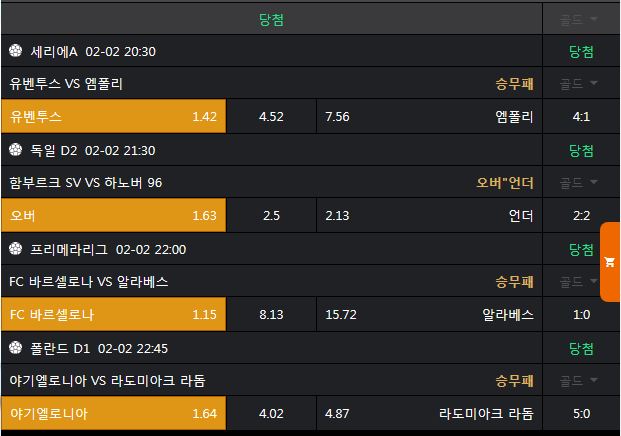This screenshot has width=621, height=436.
Task: Open the top header 골드 dropdown
Action: tap(580, 19)
